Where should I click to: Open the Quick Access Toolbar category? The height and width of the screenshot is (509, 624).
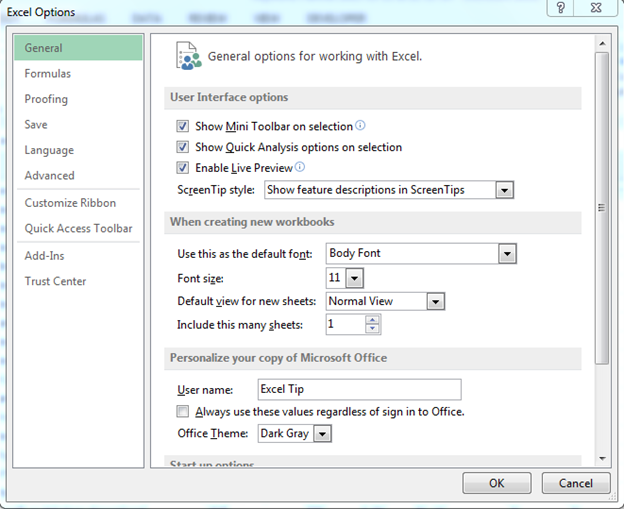click(x=78, y=228)
